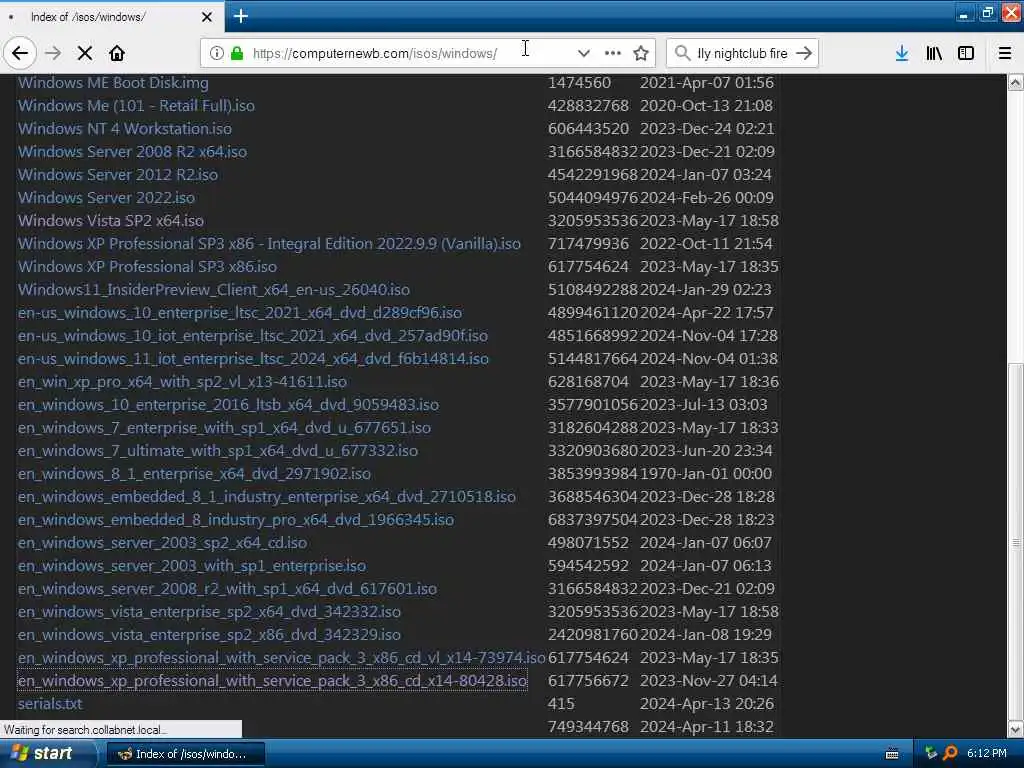The width and height of the screenshot is (1024, 768).
Task: Open Windows Me (101 - Retail Full).iso link
Action: [136, 106]
